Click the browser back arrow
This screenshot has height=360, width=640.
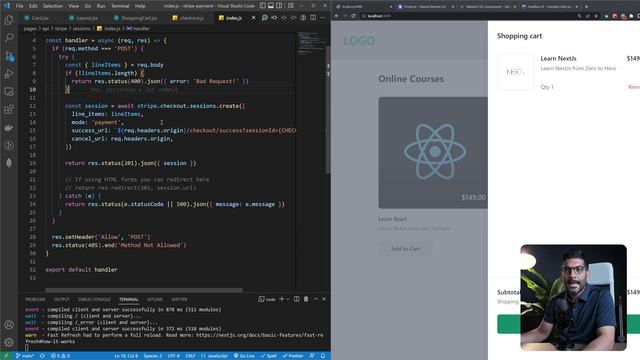click(337, 16)
